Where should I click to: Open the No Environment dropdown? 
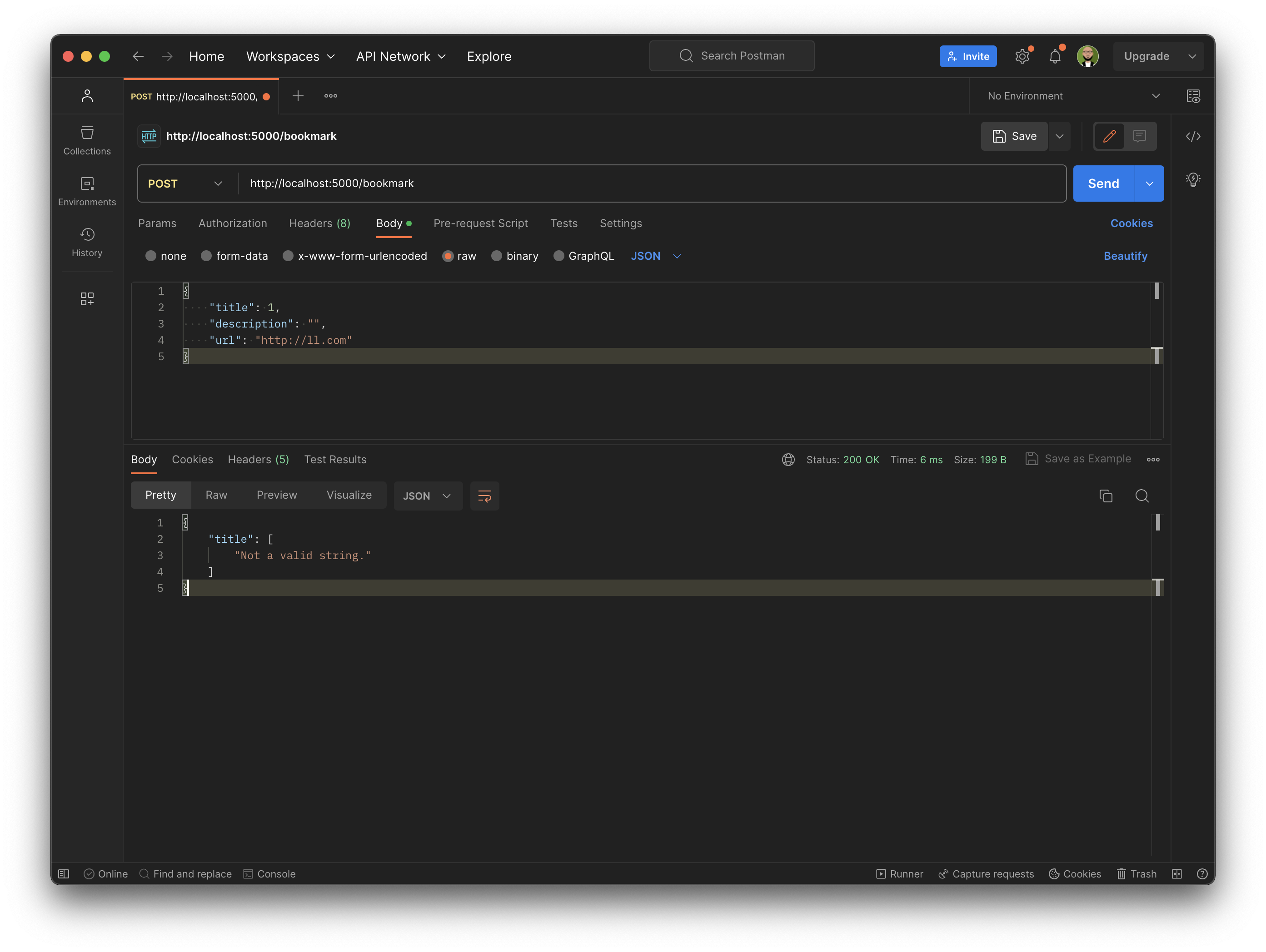[x=1070, y=95]
